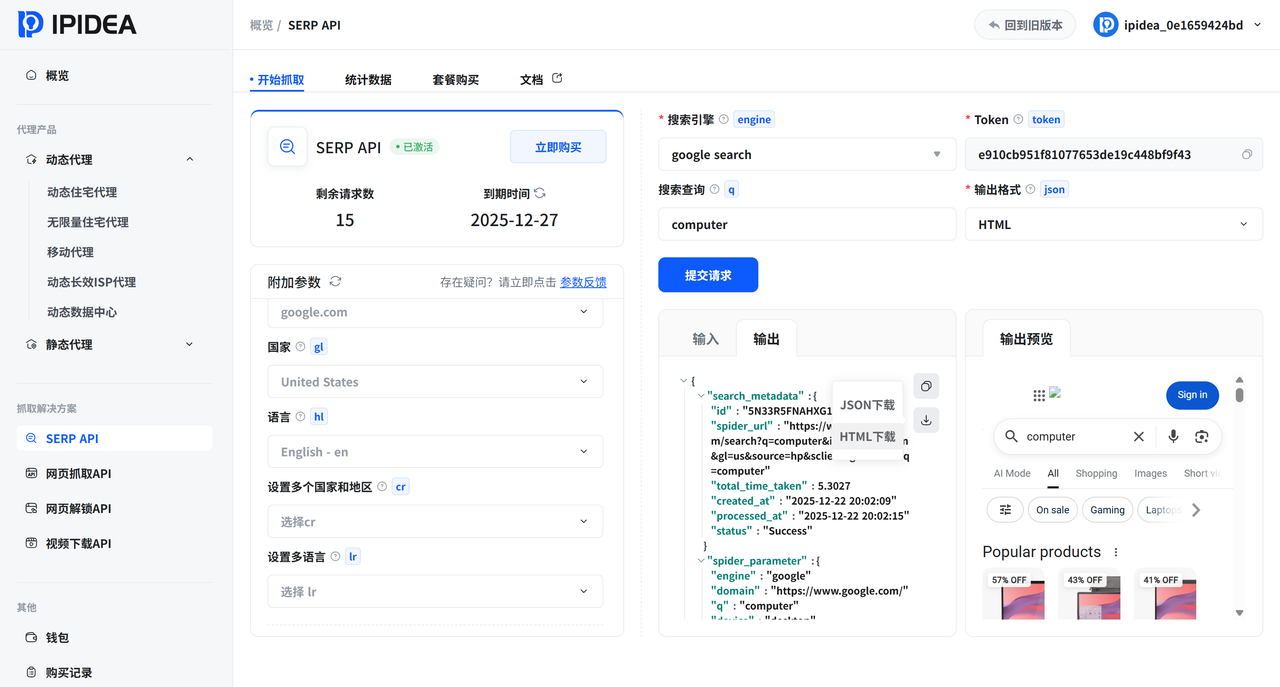
Task: Choose JSON下载 from download menu
Action: pyautogui.click(x=868, y=405)
